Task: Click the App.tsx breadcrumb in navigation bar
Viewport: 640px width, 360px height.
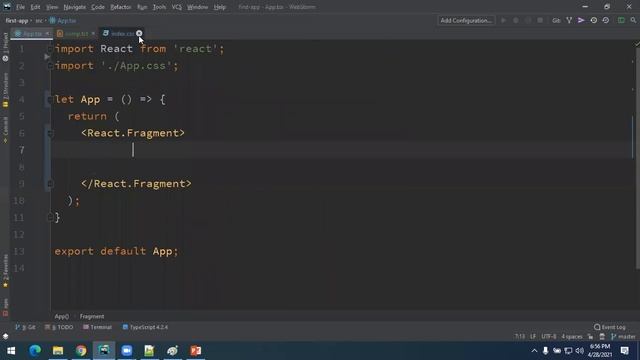Action: click(x=63, y=20)
